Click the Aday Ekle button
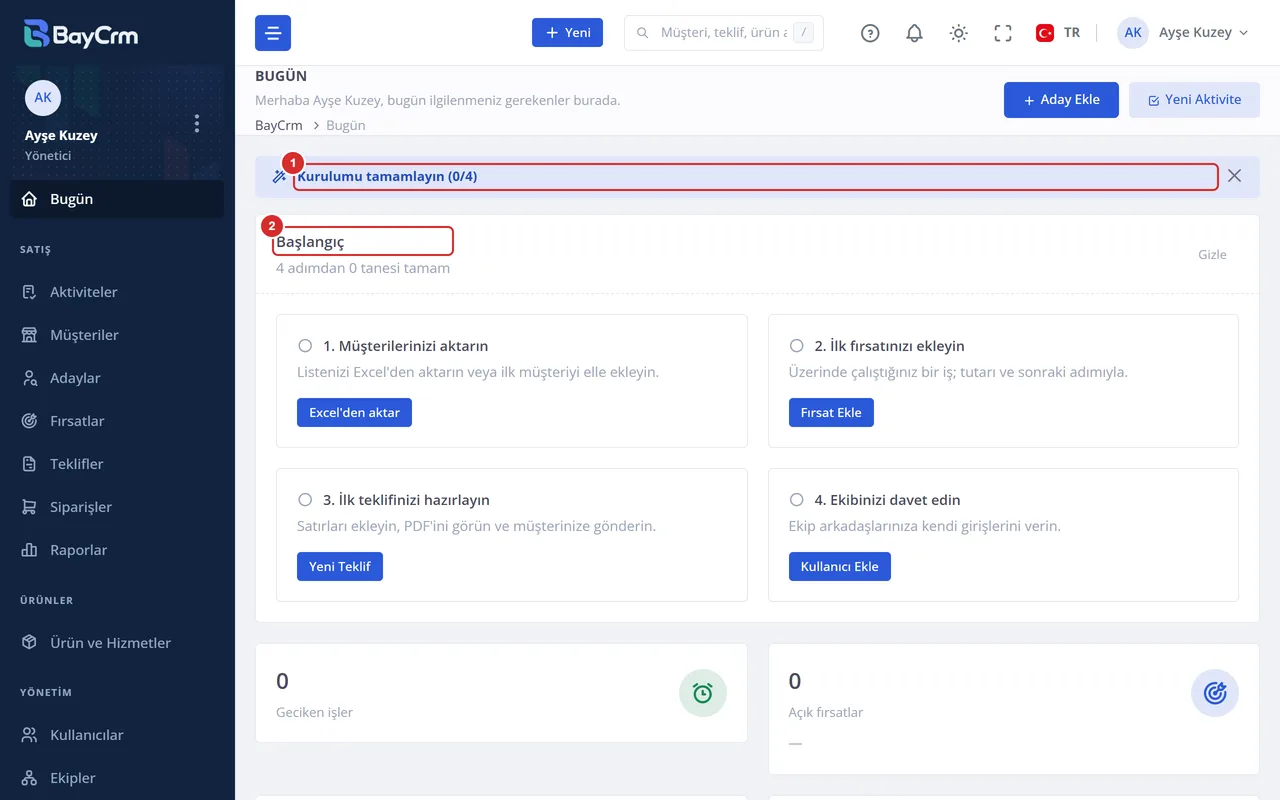 coord(1061,100)
